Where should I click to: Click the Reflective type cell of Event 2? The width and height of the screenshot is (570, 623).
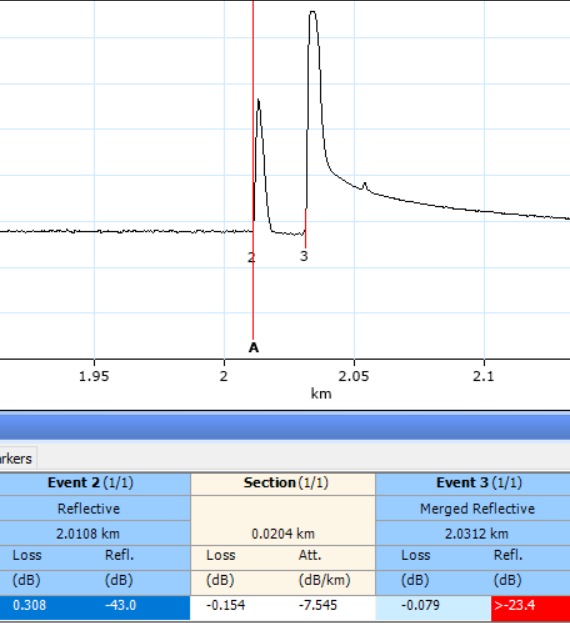[89, 509]
